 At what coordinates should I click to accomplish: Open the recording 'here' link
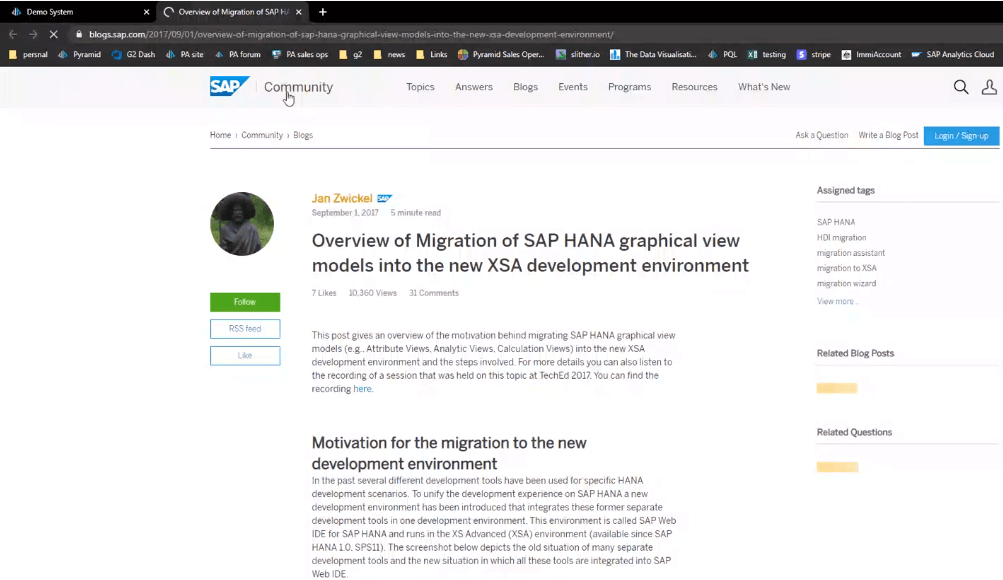362,389
